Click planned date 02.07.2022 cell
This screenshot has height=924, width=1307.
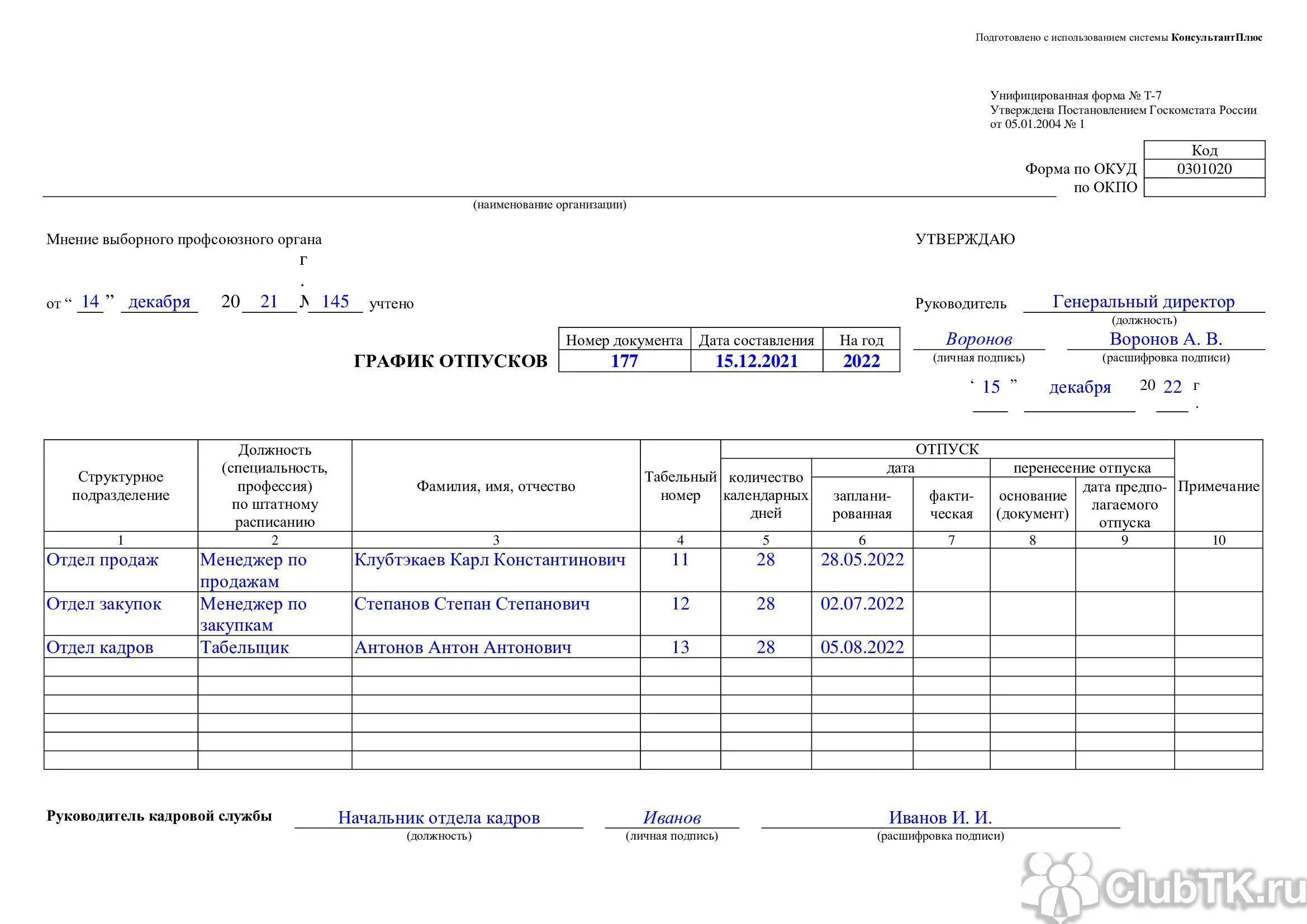[x=862, y=604]
